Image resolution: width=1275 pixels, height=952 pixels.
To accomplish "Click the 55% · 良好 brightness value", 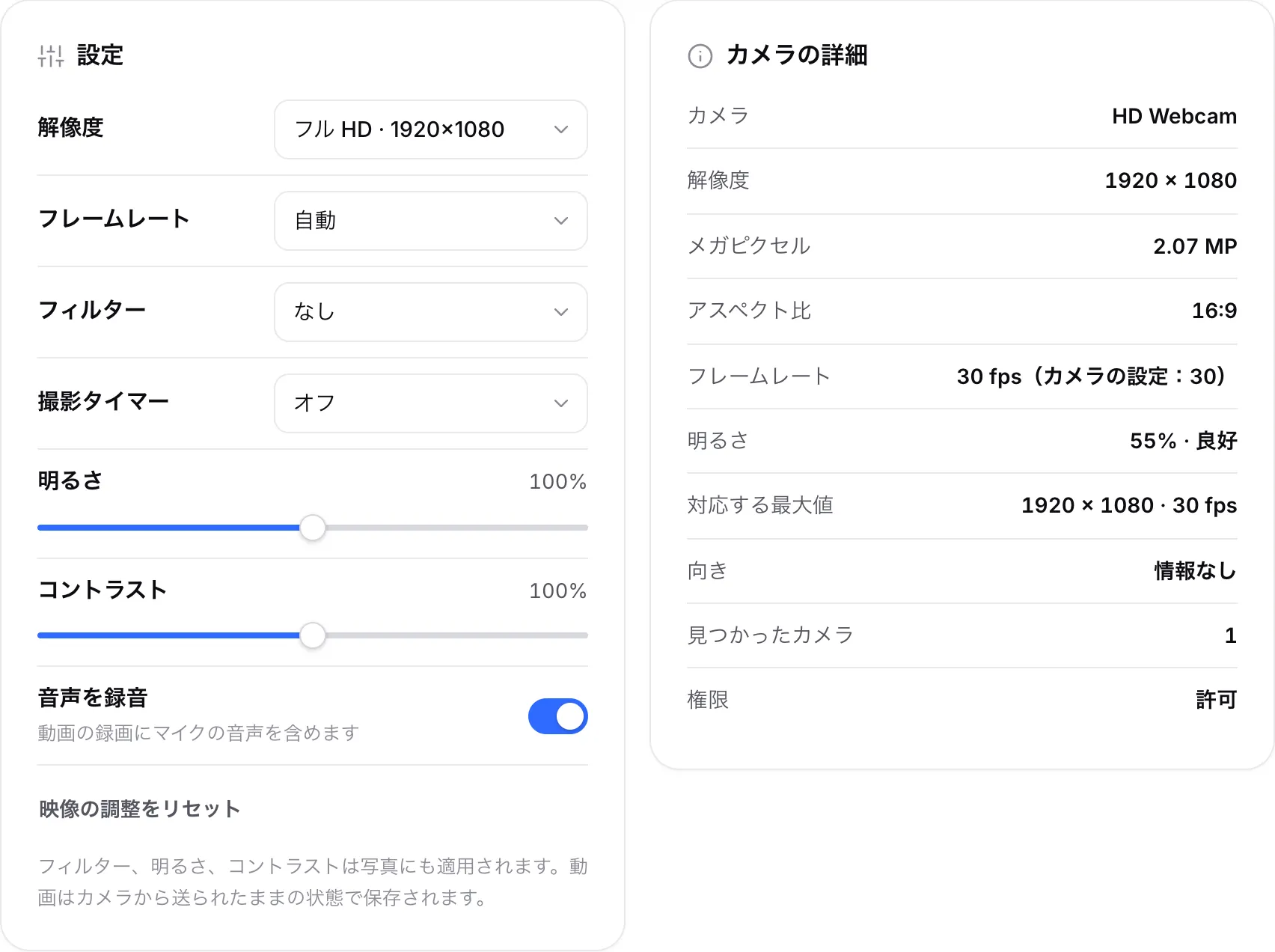I will [x=1183, y=441].
